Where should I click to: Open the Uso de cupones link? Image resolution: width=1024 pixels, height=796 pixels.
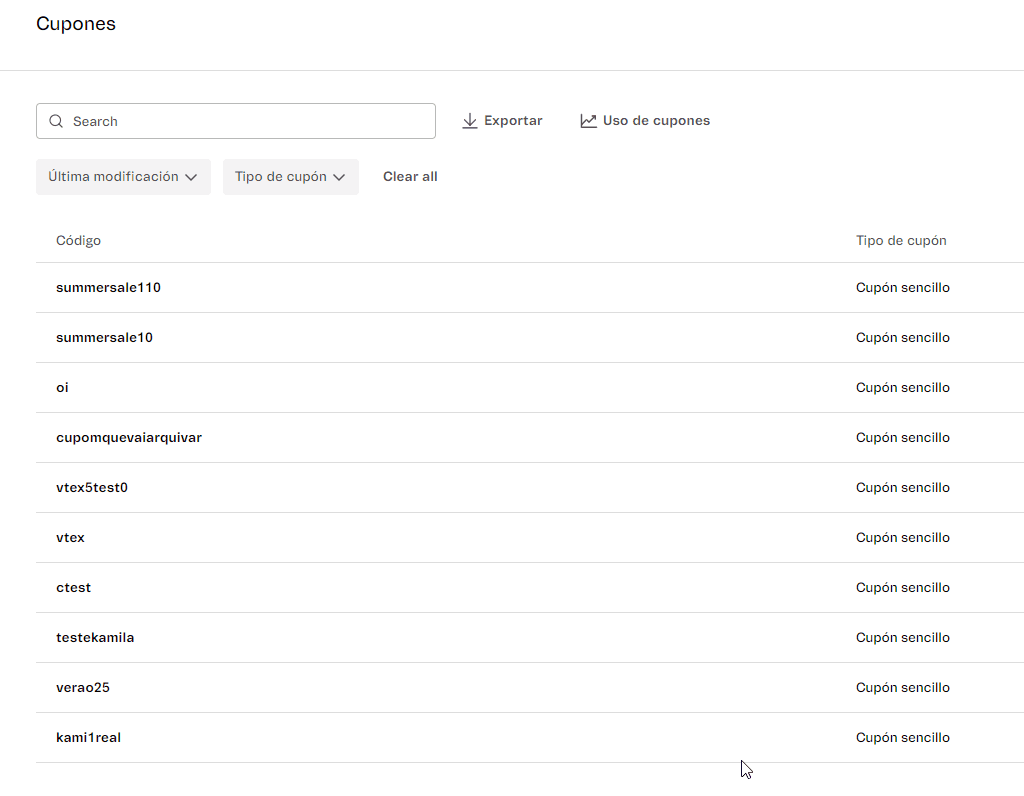(656, 121)
